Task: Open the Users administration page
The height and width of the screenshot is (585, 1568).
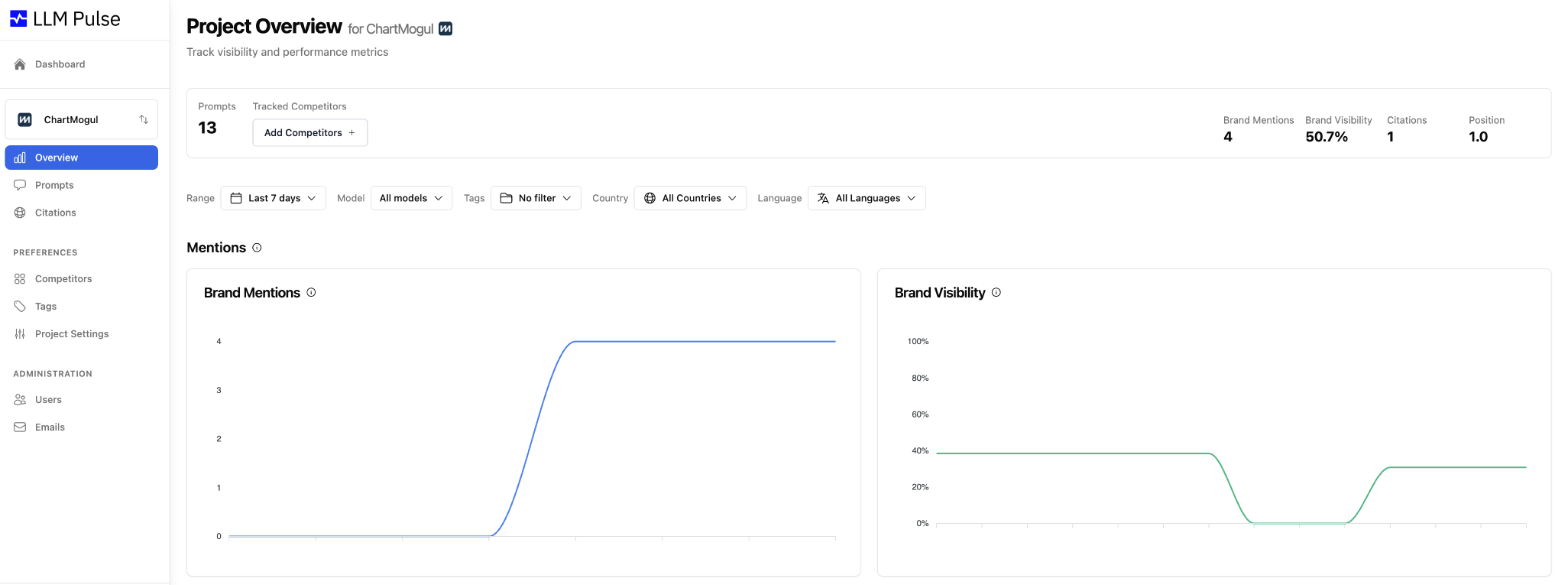Action: [82, 400]
